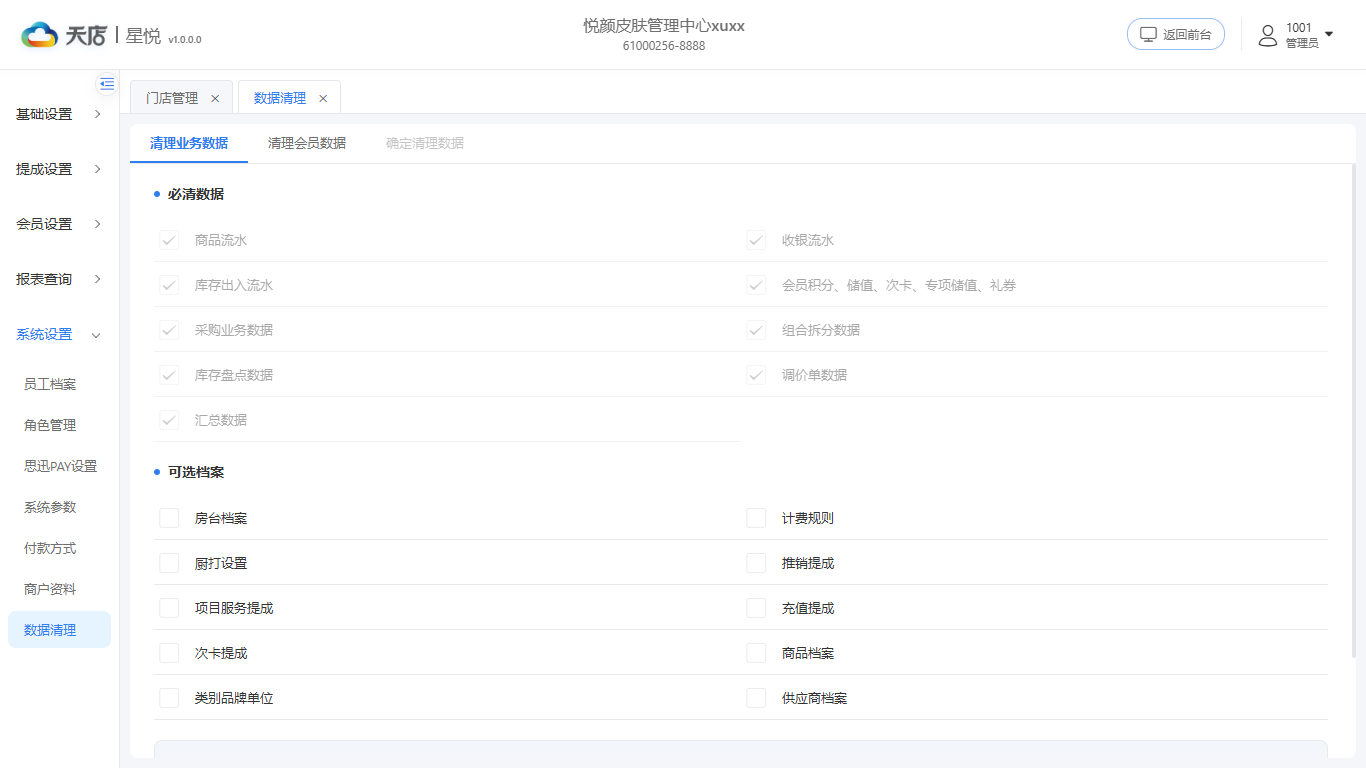This screenshot has width=1366, height=768.
Task: Expand the 会员设置 menu
Action: pos(60,224)
